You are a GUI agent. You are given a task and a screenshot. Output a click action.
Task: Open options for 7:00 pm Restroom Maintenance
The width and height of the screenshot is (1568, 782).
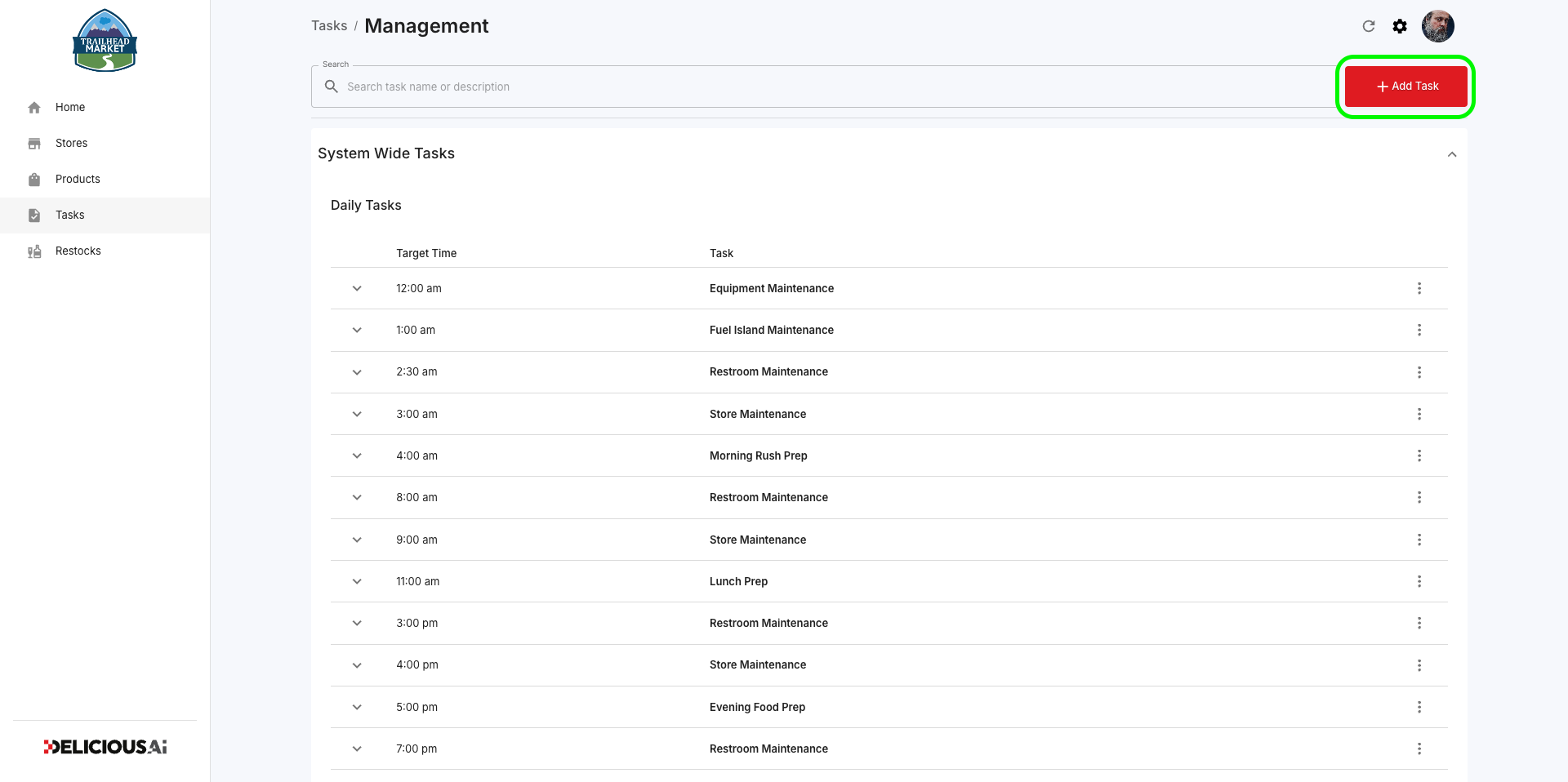click(x=1419, y=749)
